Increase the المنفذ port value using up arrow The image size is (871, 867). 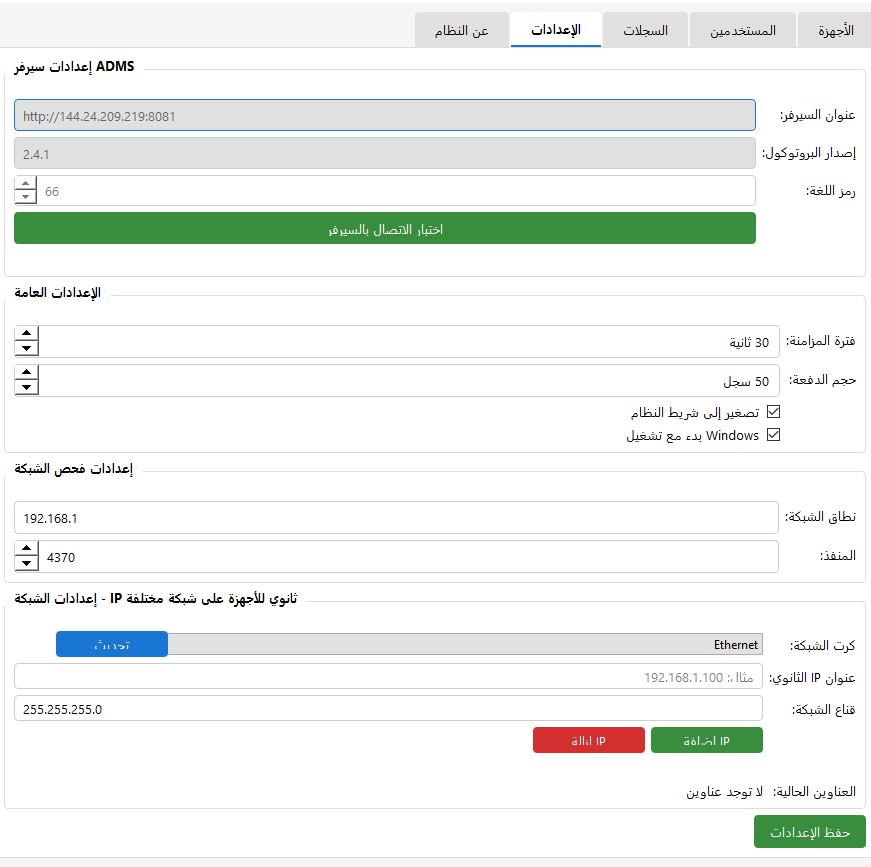click(27, 550)
